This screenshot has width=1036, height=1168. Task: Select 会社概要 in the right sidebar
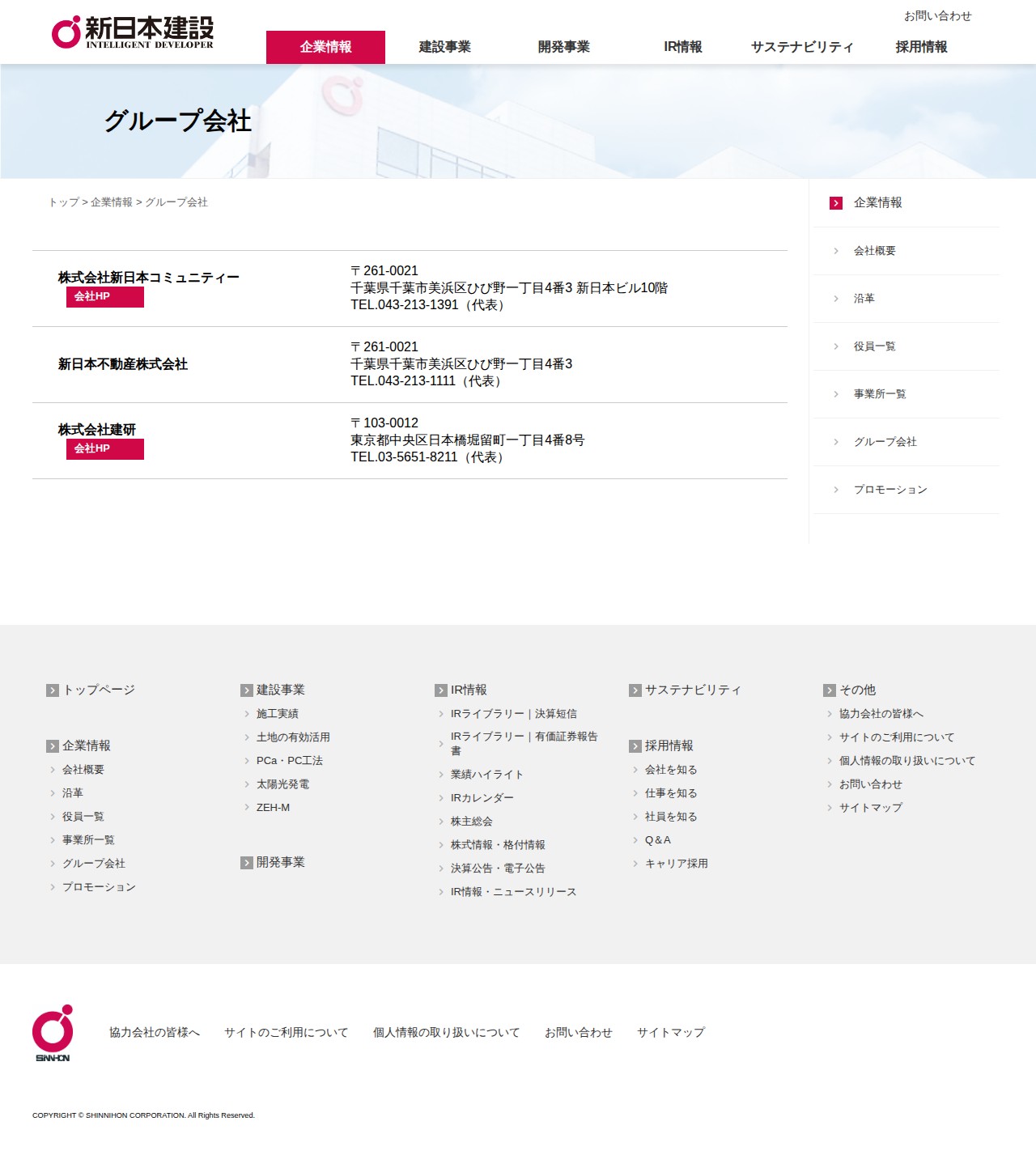pos(875,251)
